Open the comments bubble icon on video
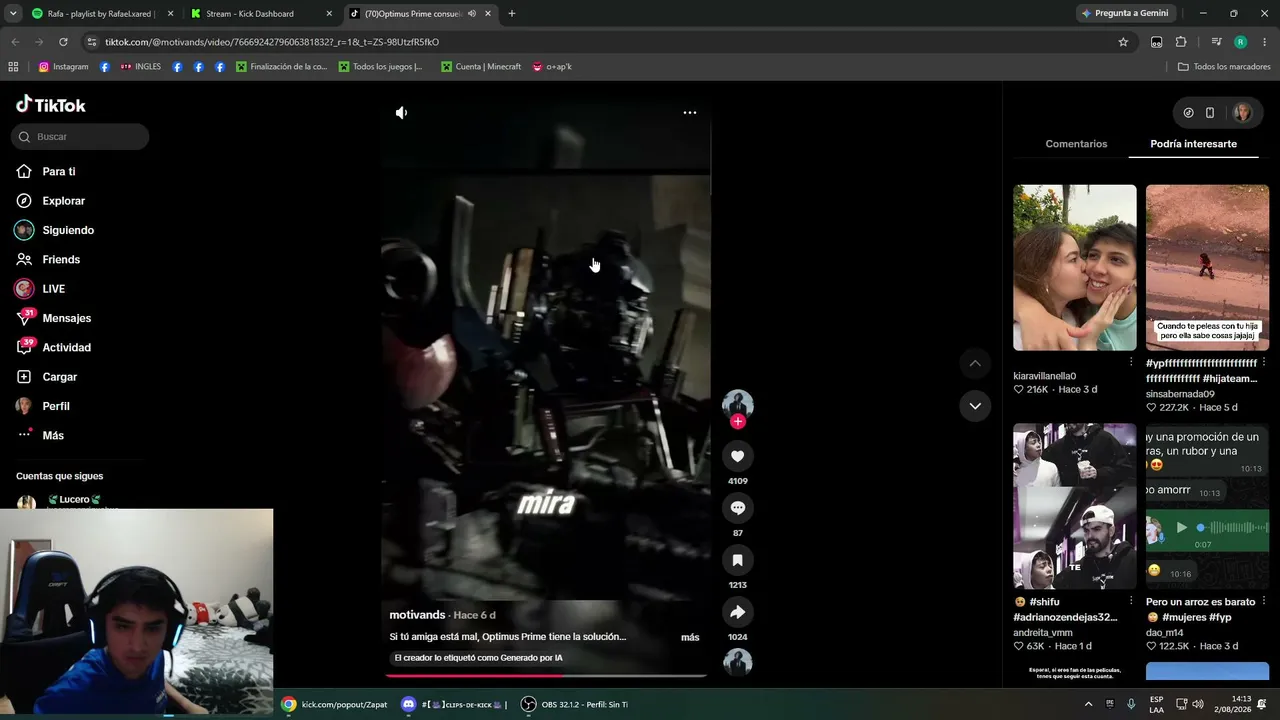The image size is (1280, 720). [x=738, y=508]
